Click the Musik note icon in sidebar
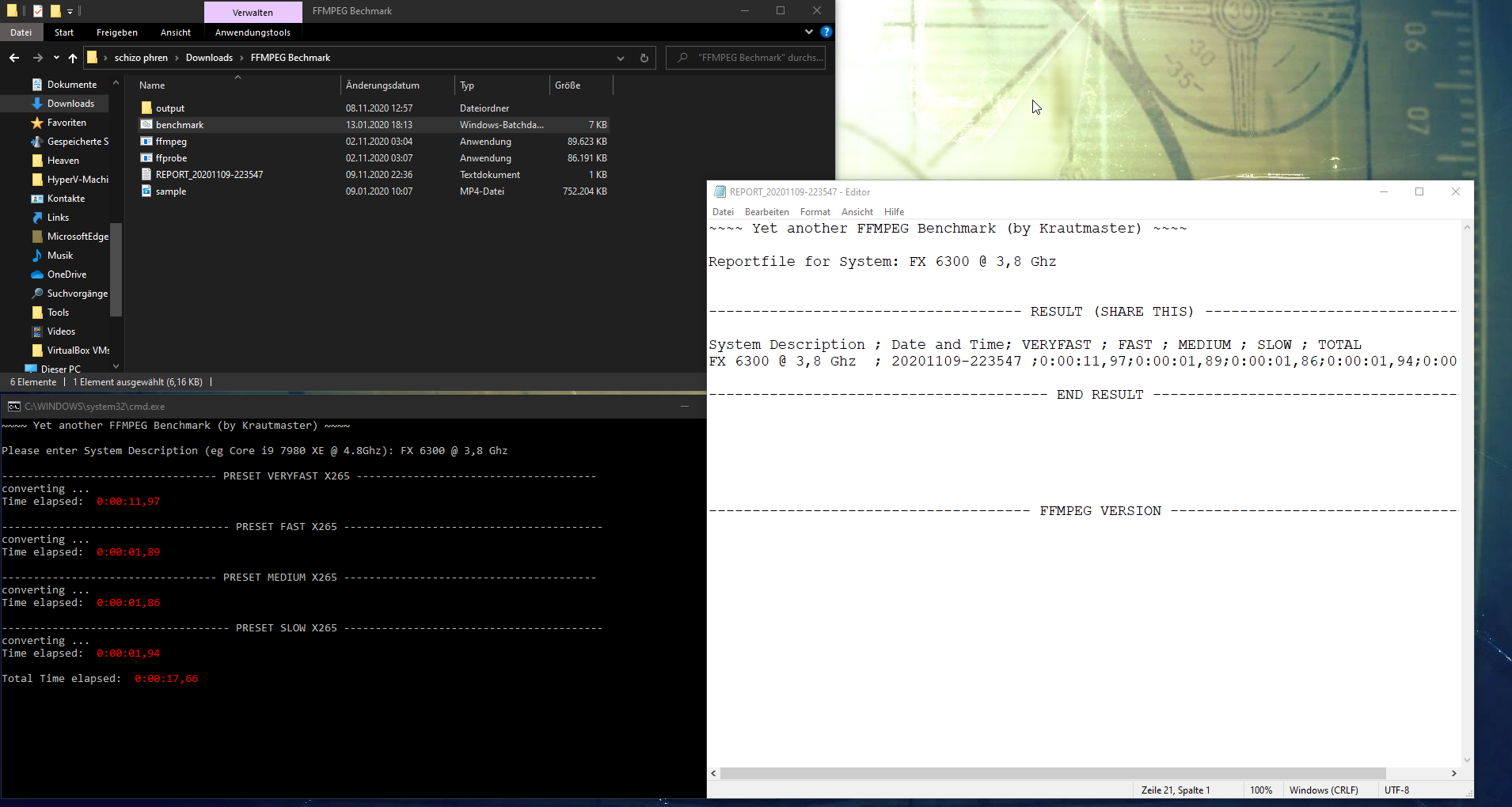This screenshot has height=807, width=1512. coord(37,256)
